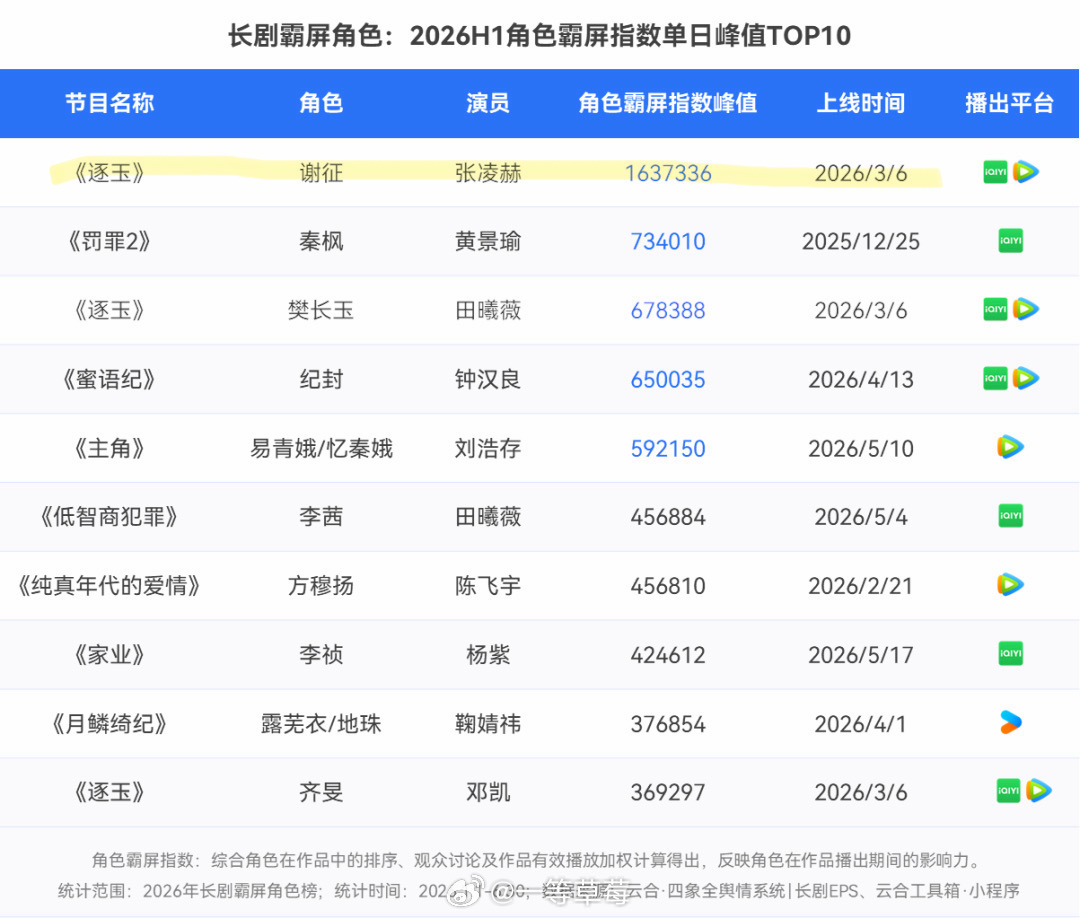
Task: Select the actor name 钟汉良
Action: point(488,379)
